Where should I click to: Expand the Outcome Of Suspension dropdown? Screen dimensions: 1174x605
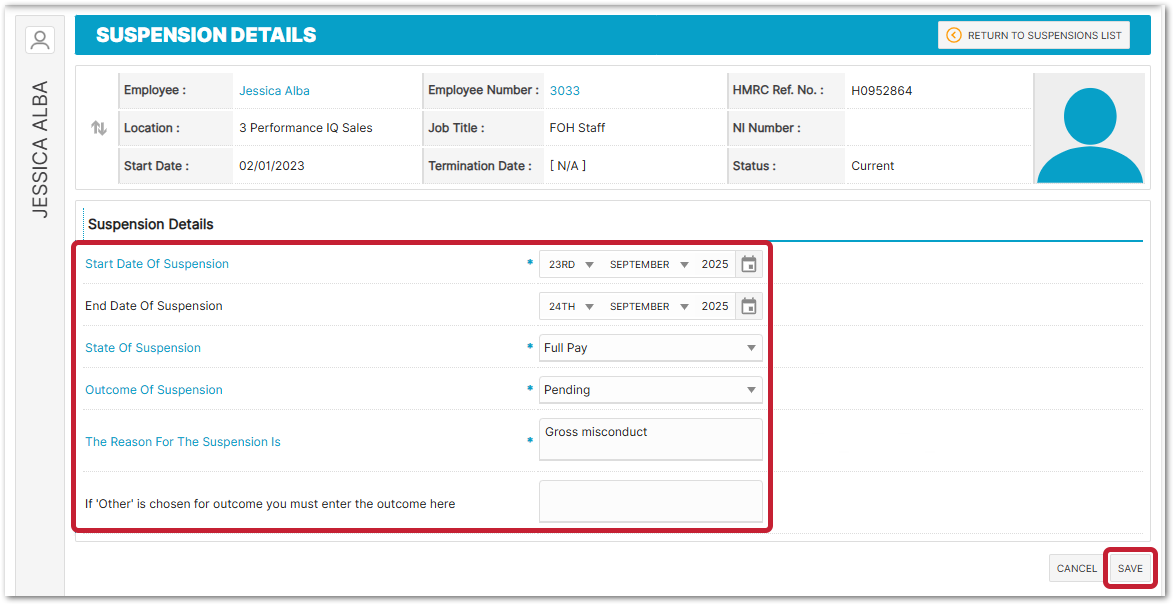pyautogui.click(x=650, y=390)
